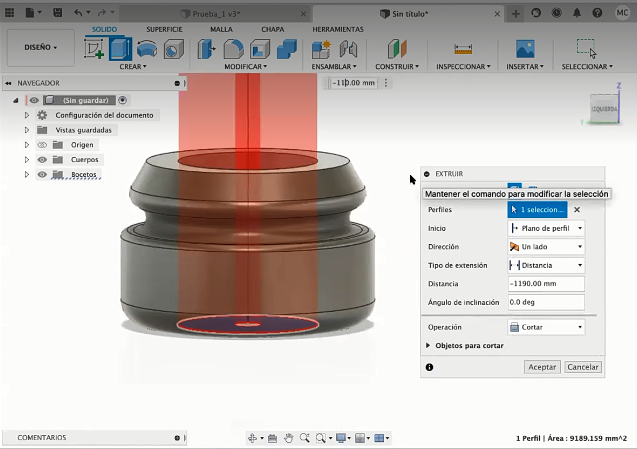Open a new design tab with plus
The height and width of the screenshot is (449, 637).
[x=515, y=13]
